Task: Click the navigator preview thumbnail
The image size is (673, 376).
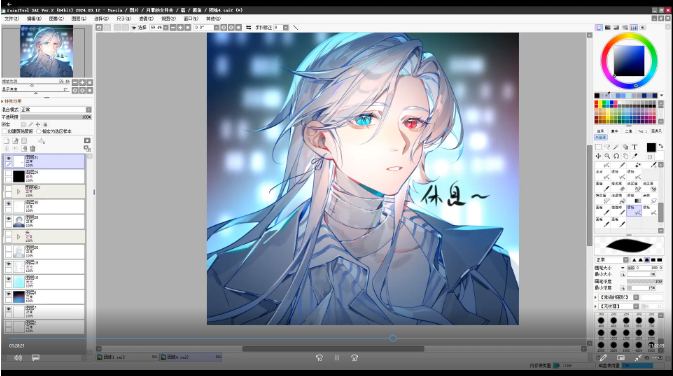Action: click(46, 51)
